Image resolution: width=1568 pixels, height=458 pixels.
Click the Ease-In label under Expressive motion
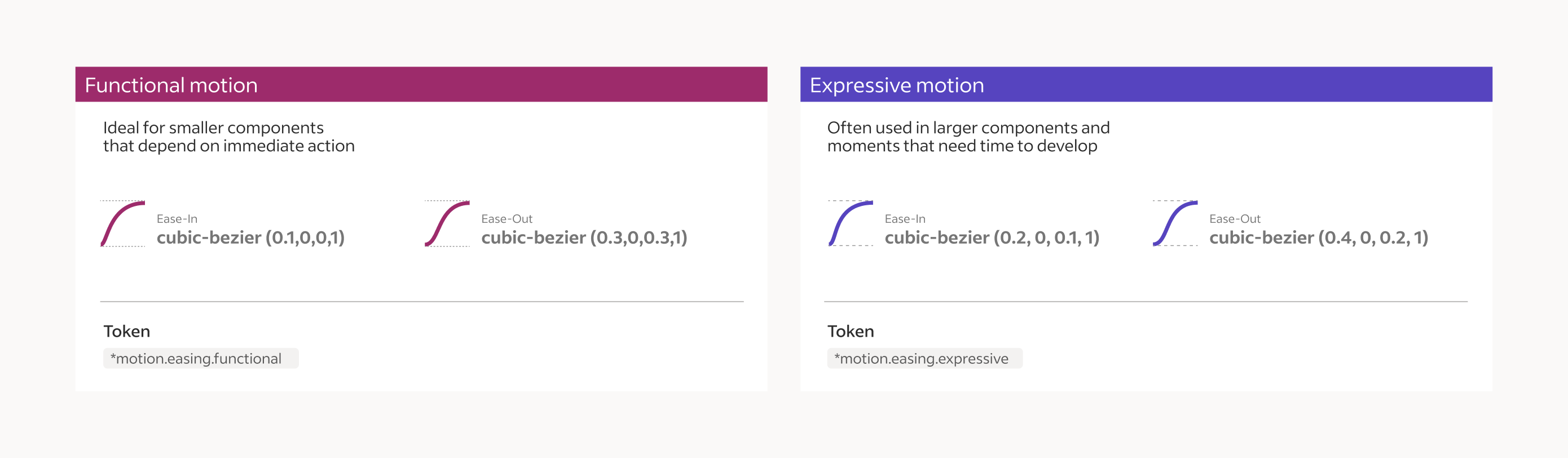pos(905,219)
